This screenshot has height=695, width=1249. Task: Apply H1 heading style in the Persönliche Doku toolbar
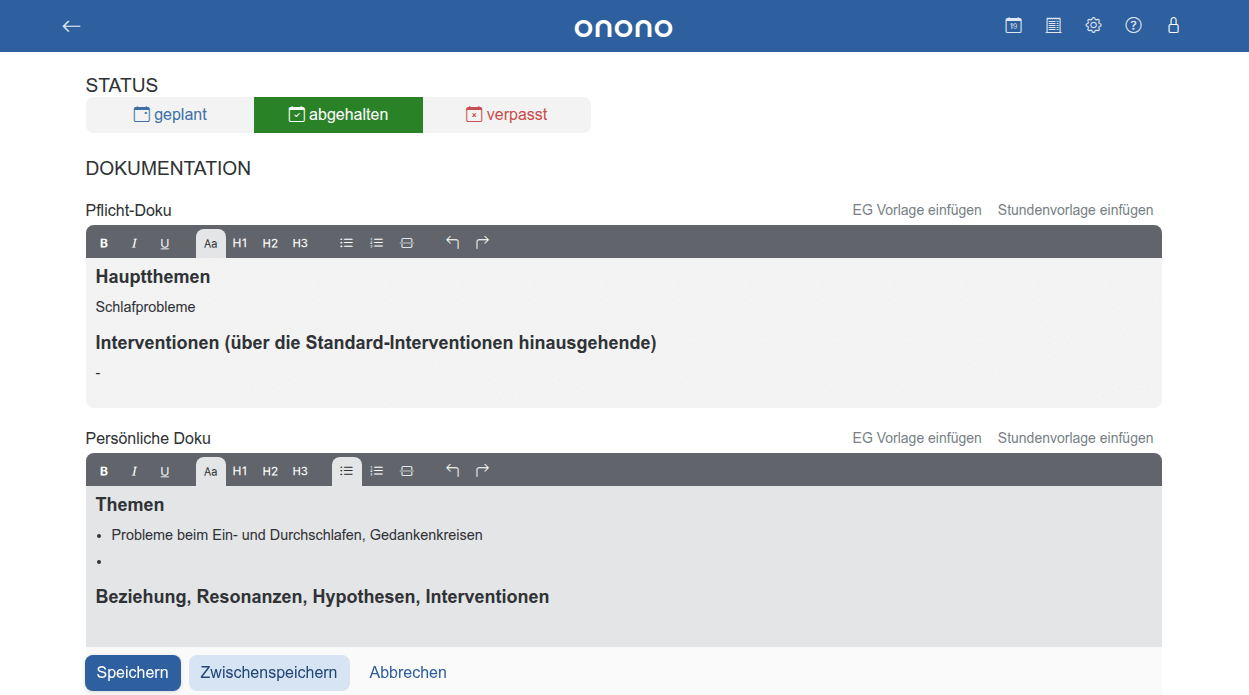[240, 470]
